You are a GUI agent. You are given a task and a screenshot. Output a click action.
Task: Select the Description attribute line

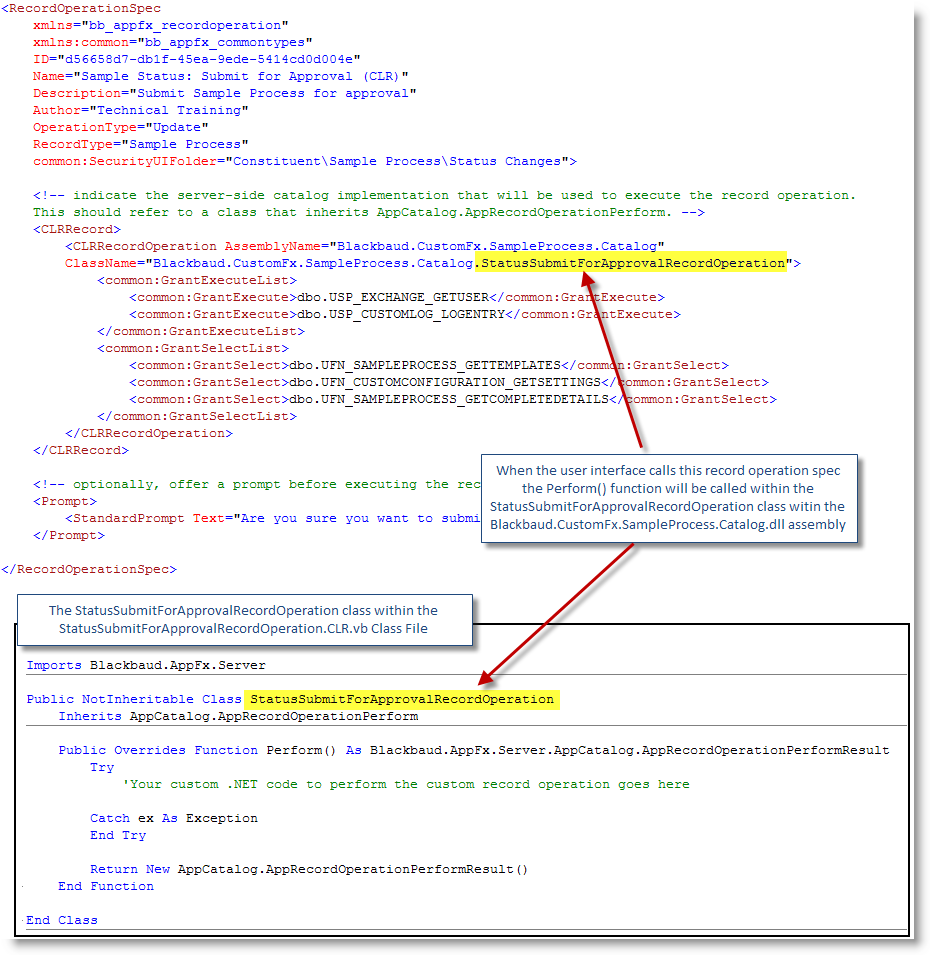tap(225, 94)
